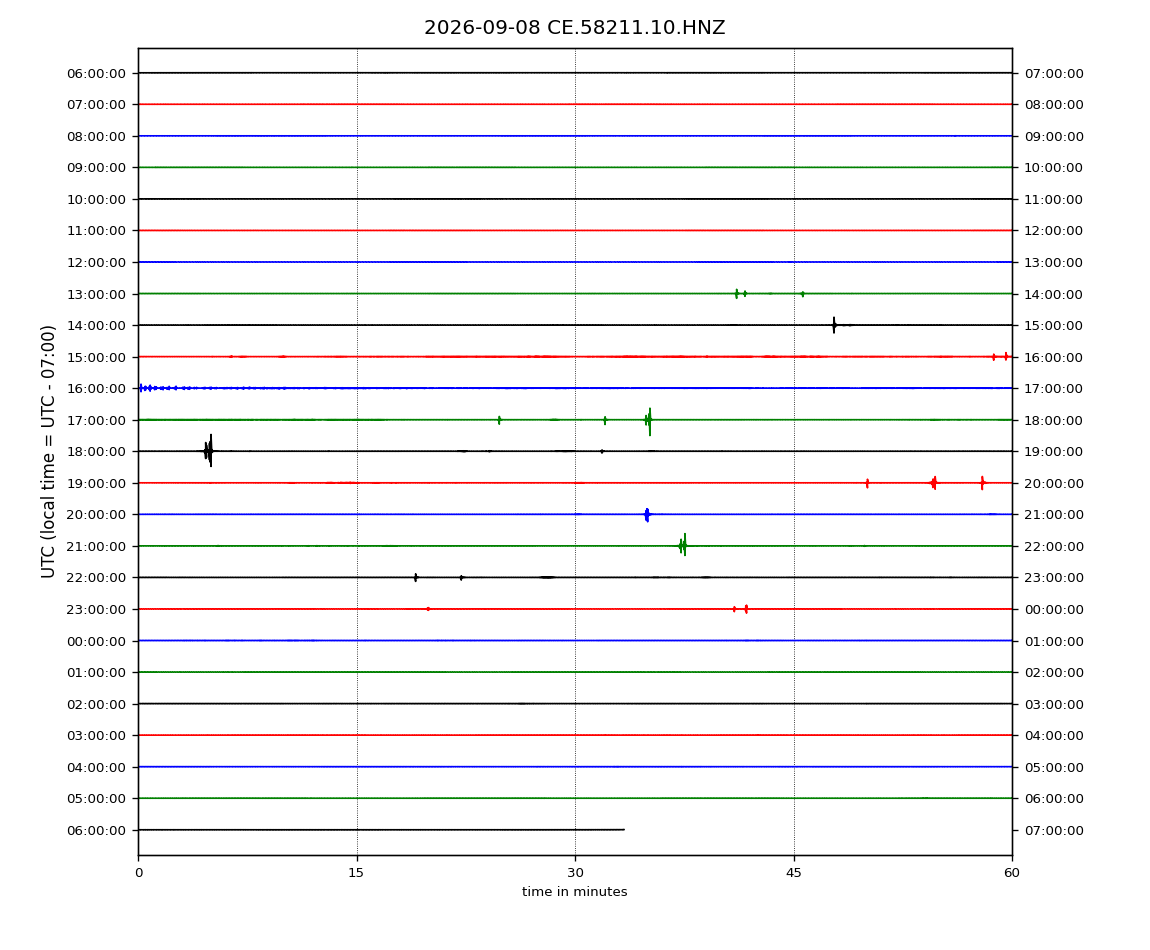The width and height of the screenshot is (1150, 950).
Task: Click the 03:00:00 left axis label
Action: click(96, 736)
